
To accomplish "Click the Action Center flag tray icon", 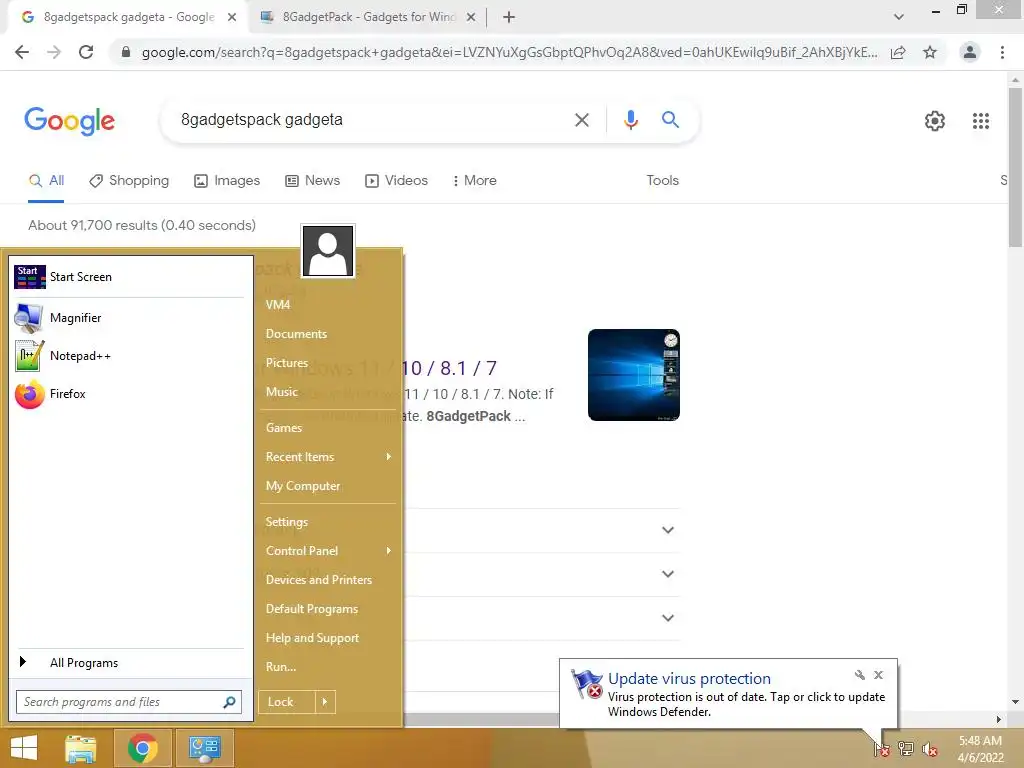I will click(x=882, y=749).
